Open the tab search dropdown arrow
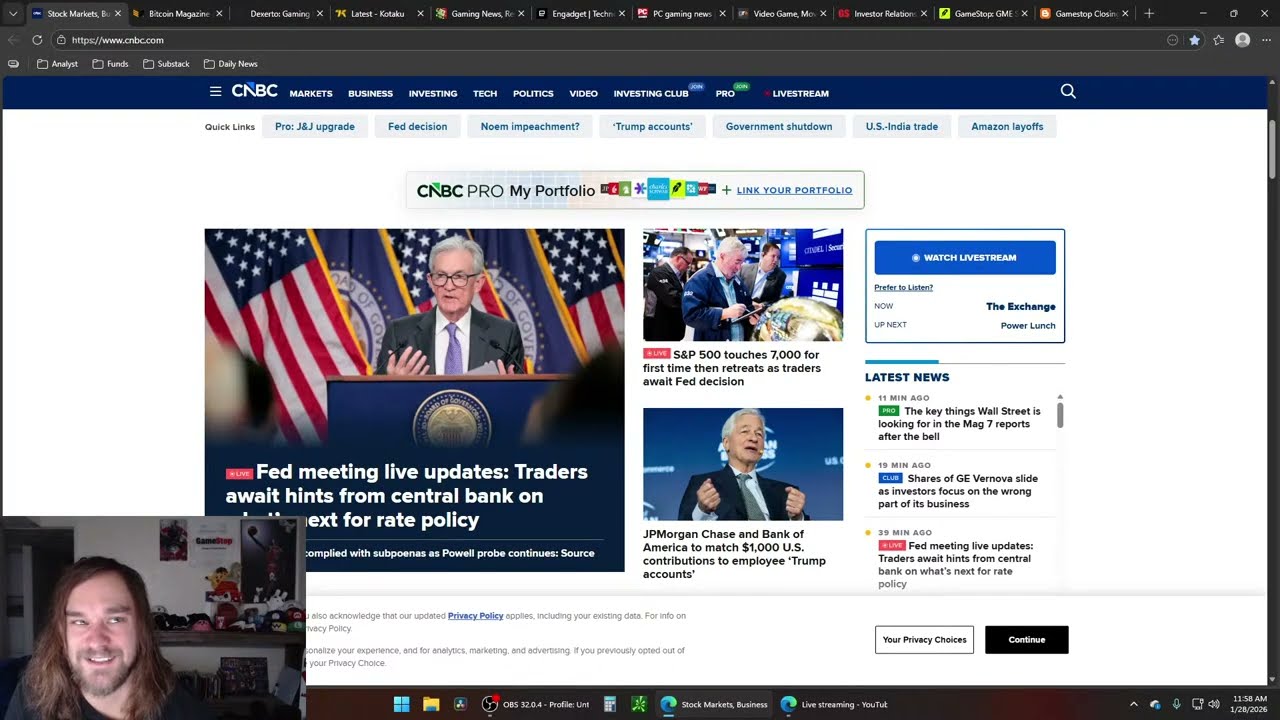This screenshot has width=1280, height=720. click(x=13, y=14)
